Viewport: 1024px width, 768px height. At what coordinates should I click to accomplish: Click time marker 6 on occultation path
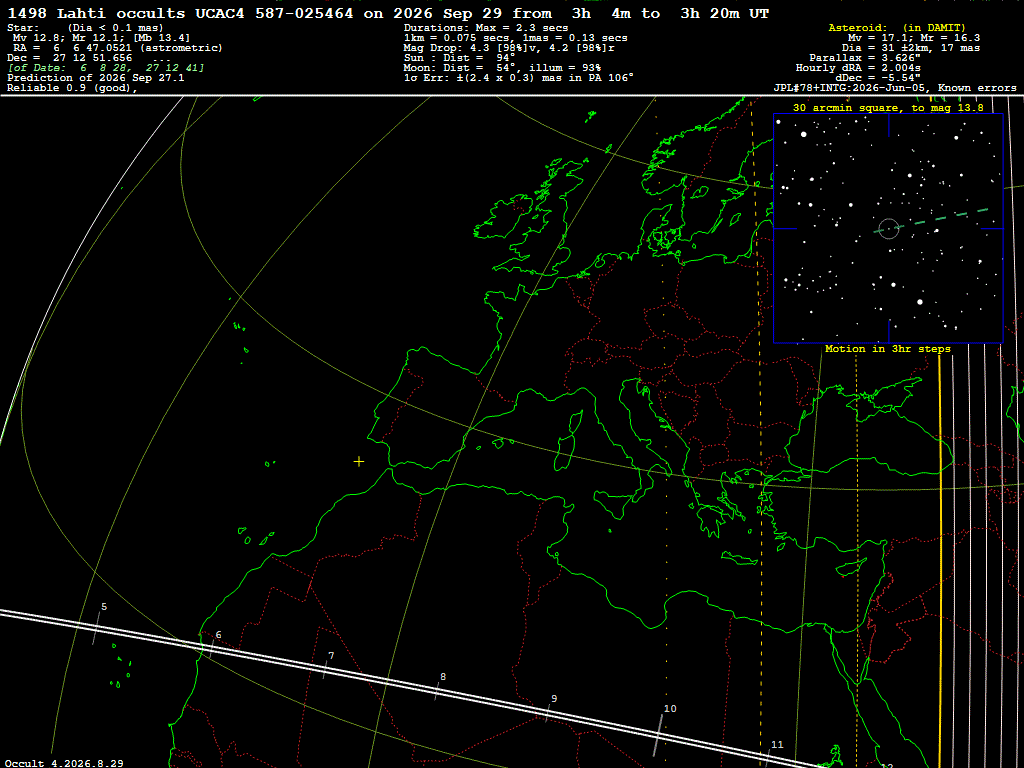coord(218,635)
